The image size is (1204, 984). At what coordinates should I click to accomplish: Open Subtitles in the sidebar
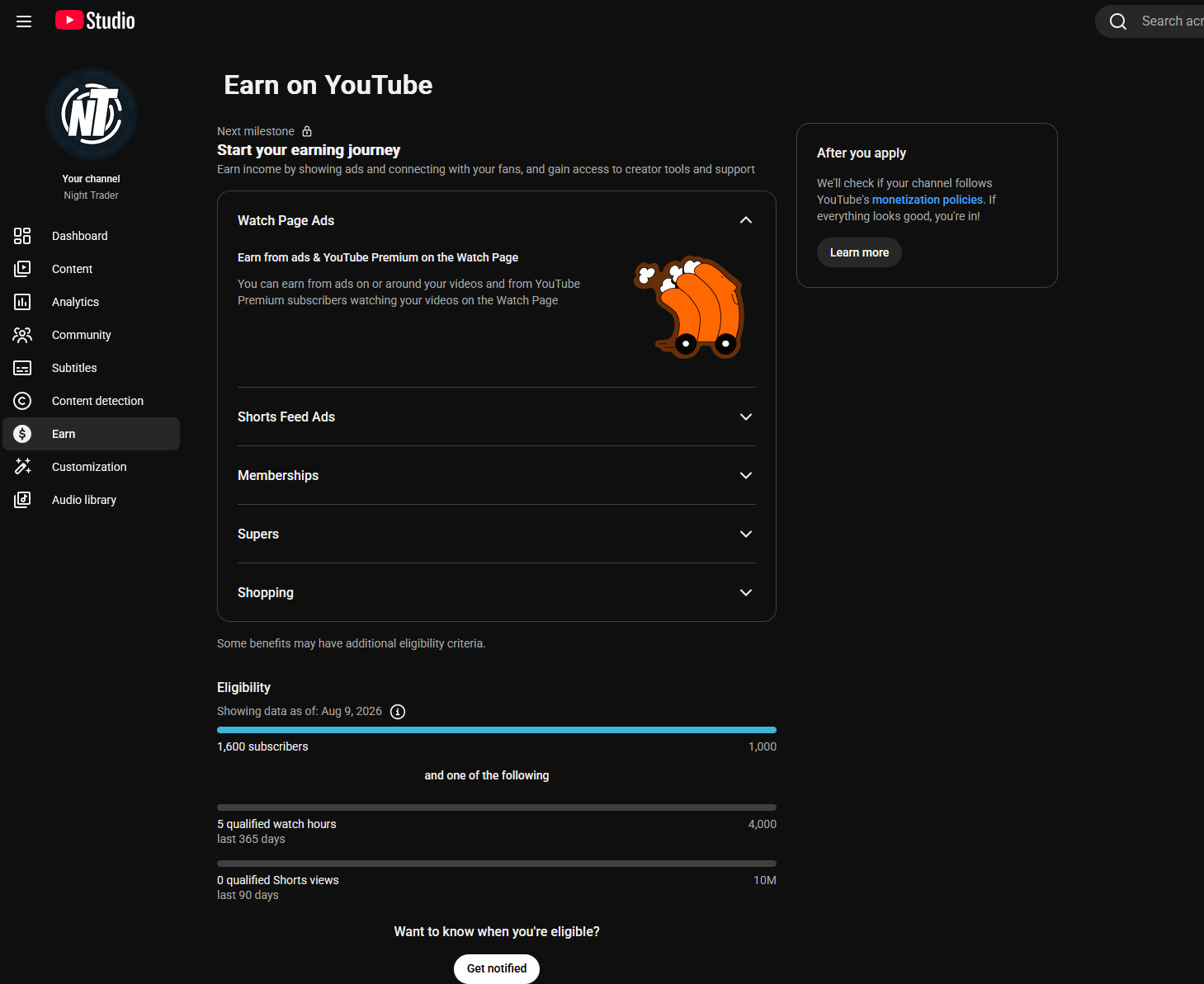92,368
